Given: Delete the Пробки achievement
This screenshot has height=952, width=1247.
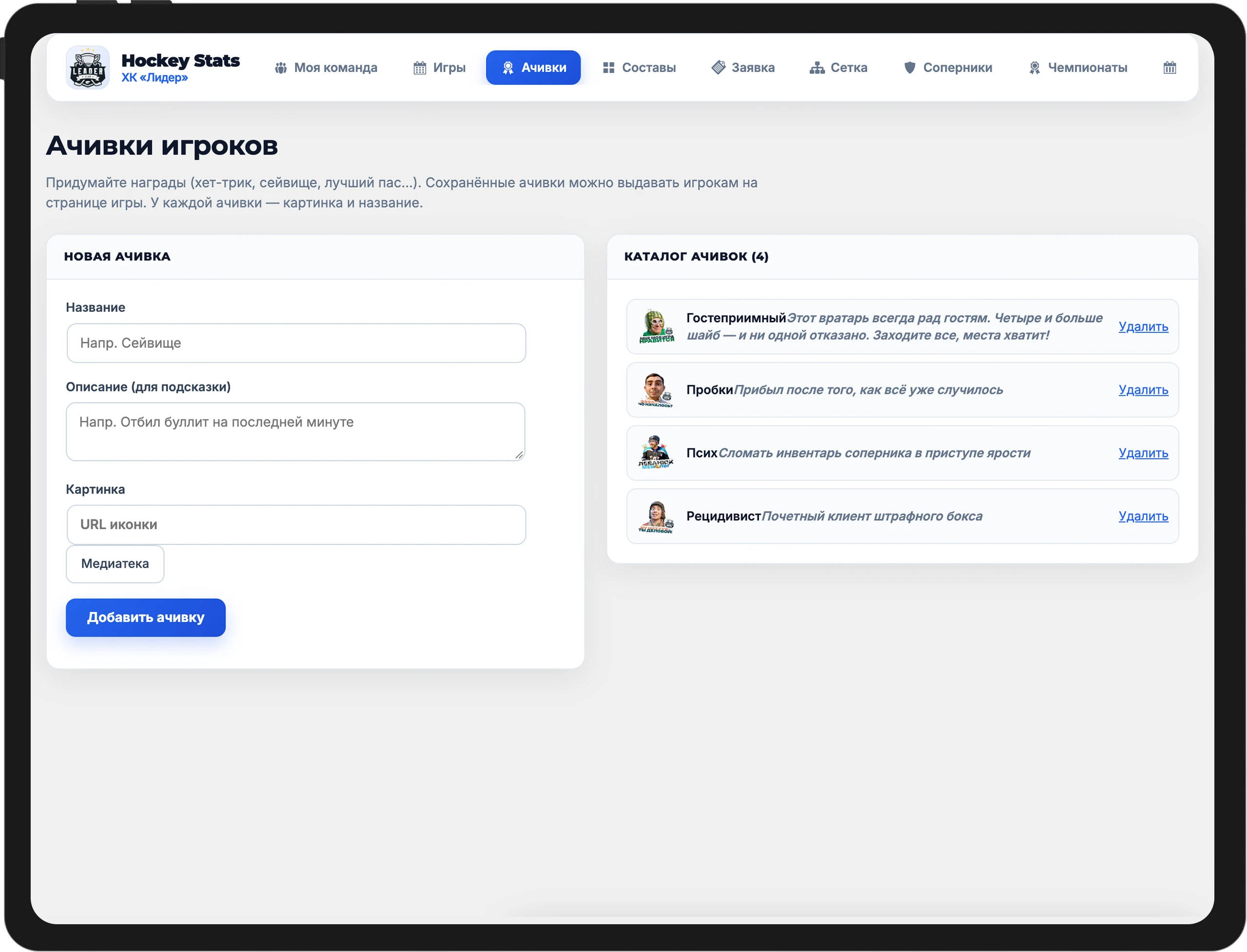Looking at the screenshot, I should pos(1143,390).
